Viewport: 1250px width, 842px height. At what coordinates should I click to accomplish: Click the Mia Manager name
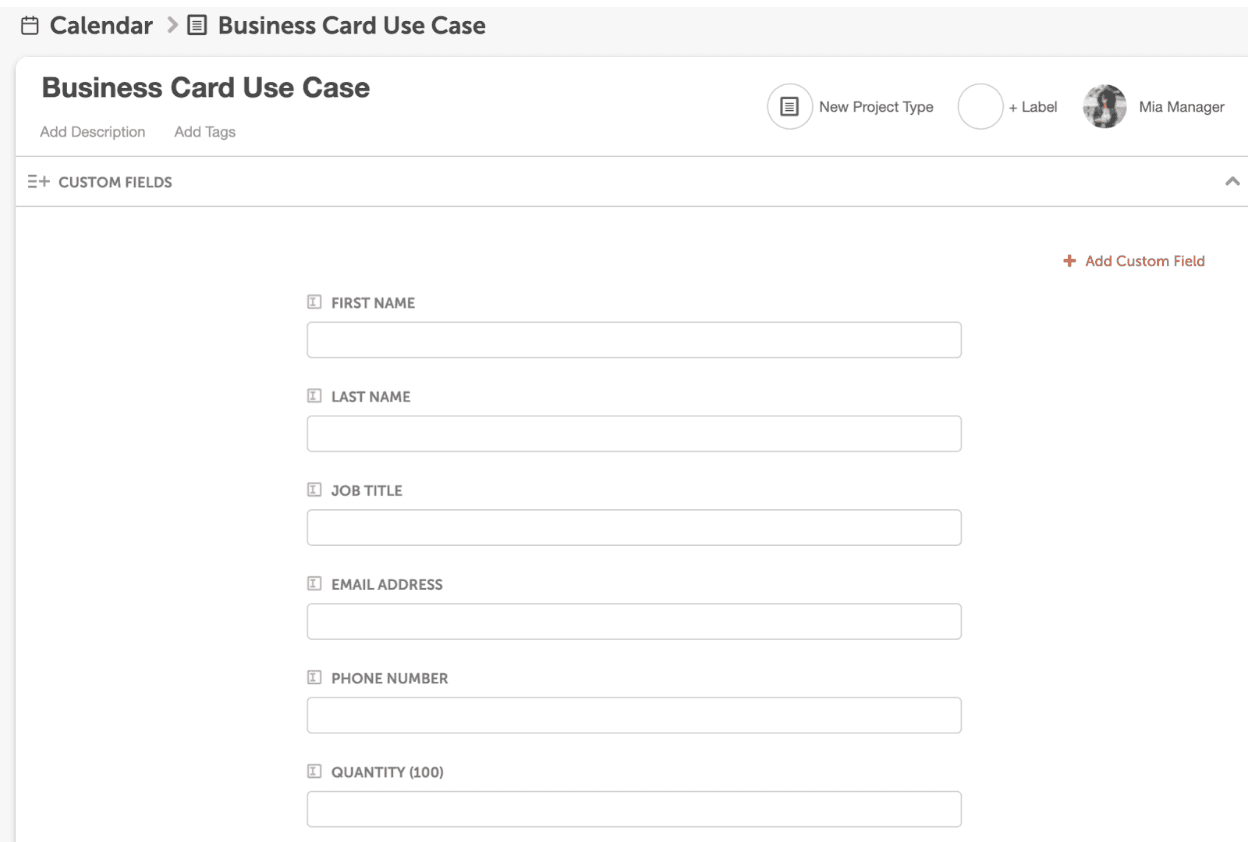(1182, 107)
